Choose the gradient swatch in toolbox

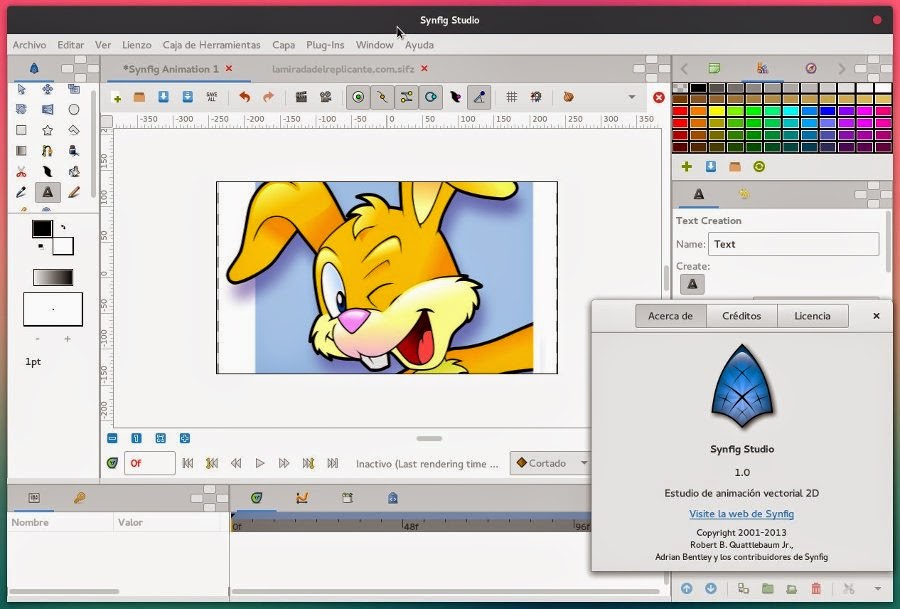coord(53,278)
